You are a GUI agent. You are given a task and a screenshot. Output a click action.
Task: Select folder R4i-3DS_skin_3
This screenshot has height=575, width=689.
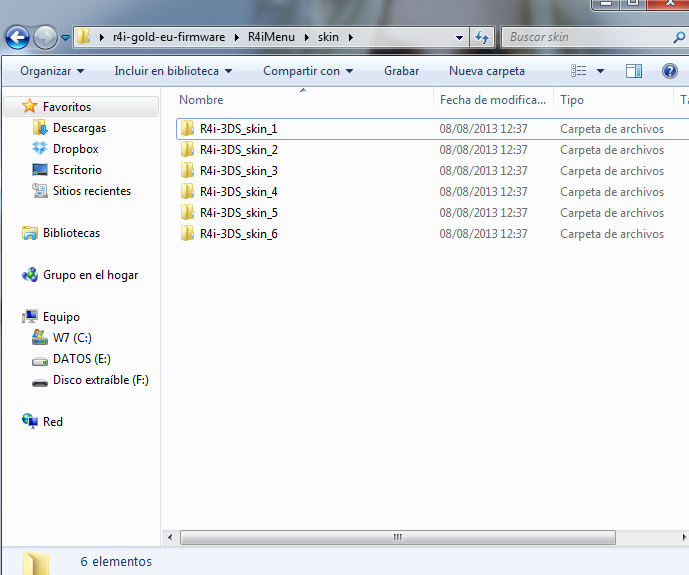point(239,171)
